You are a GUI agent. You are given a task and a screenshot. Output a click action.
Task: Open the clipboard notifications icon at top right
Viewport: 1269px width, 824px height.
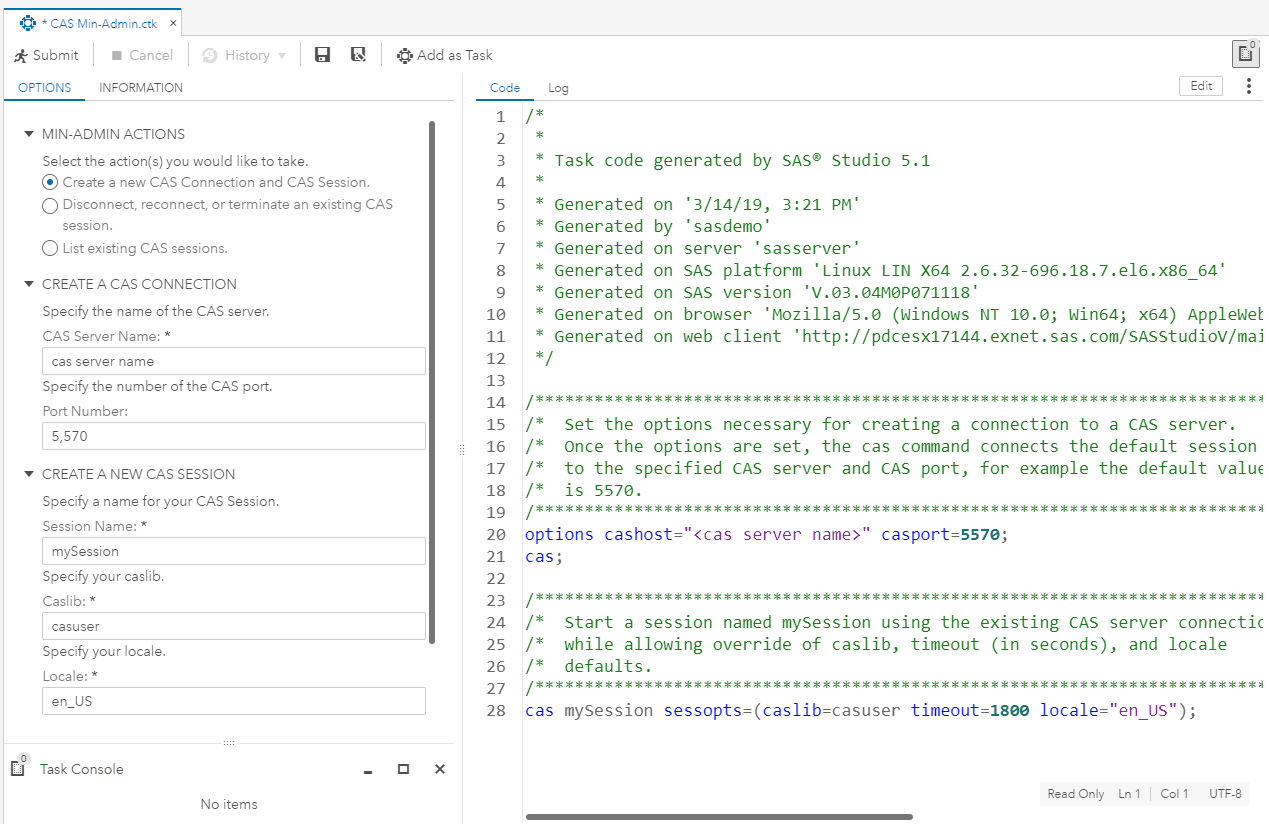click(1245, 54)
